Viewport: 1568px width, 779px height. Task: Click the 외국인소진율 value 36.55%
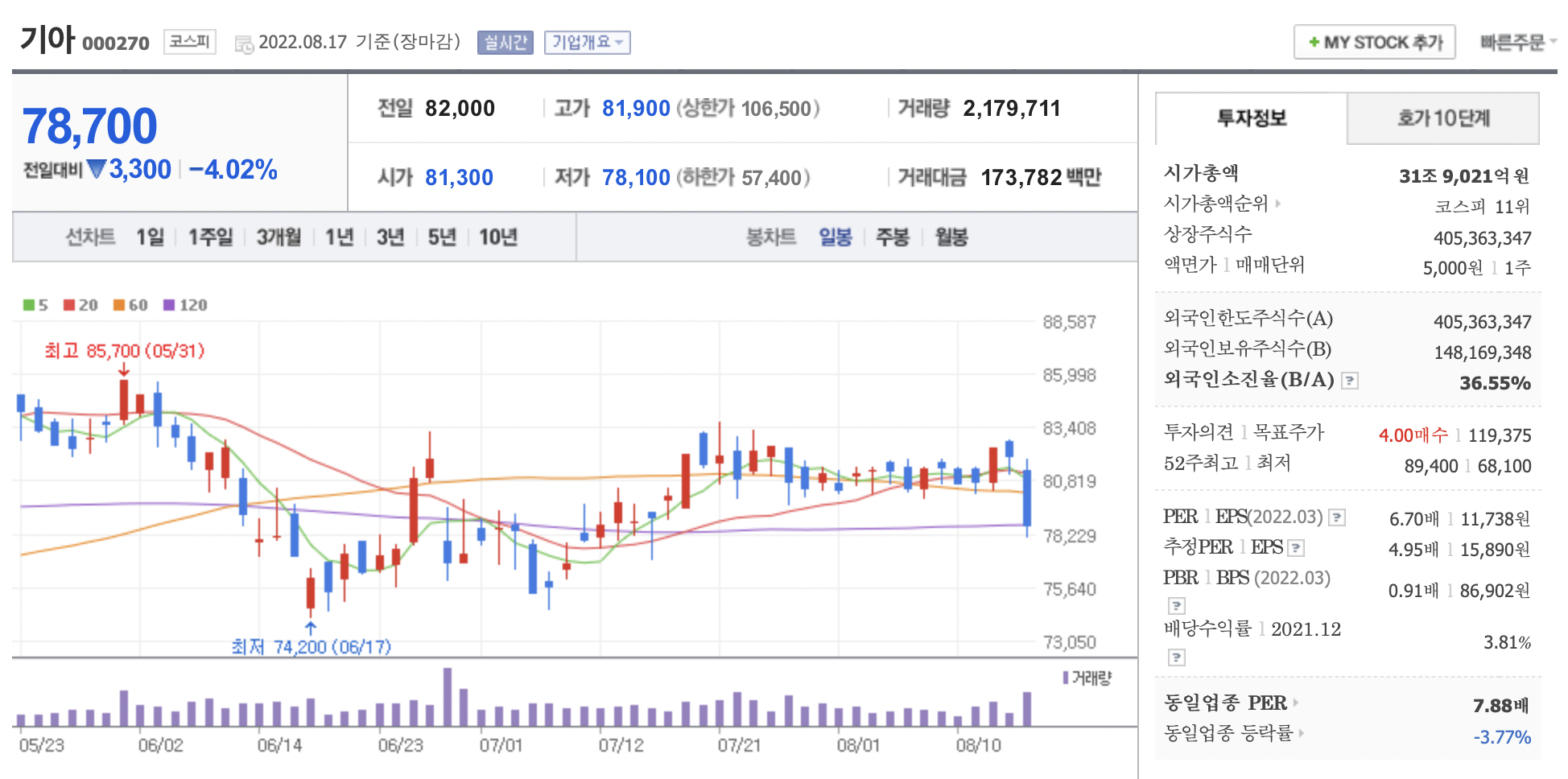(1495, 383)
